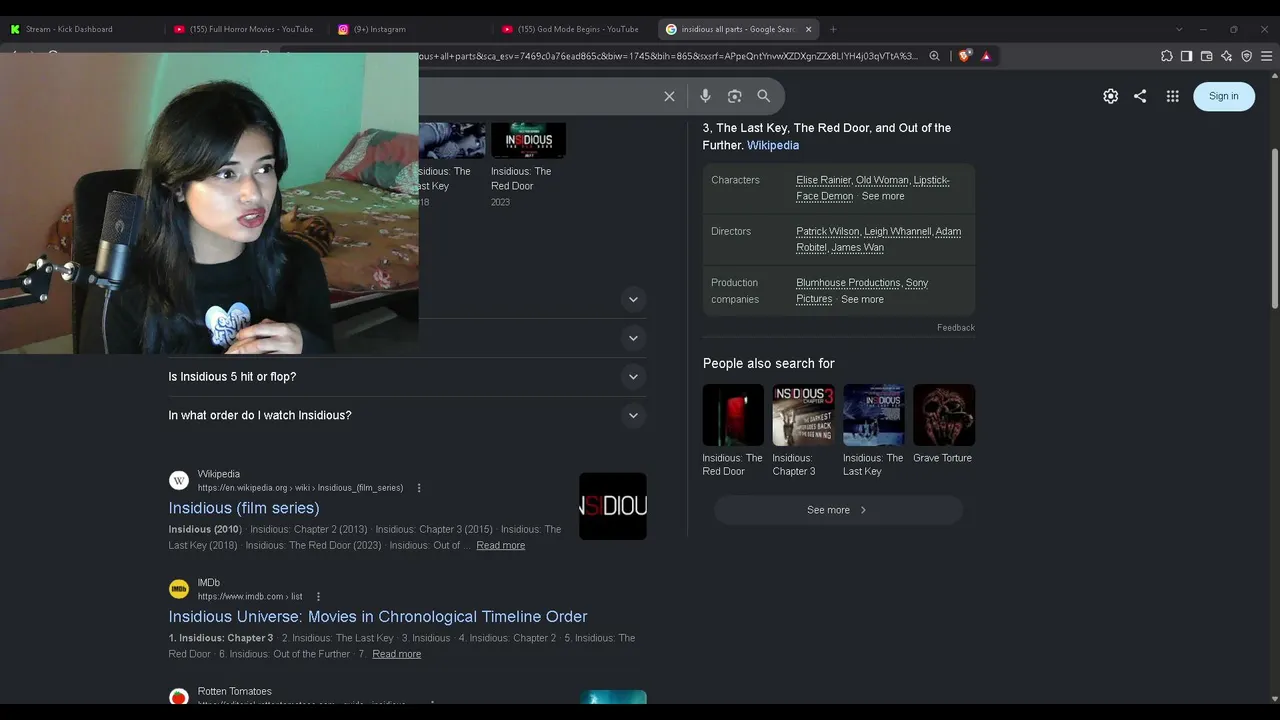Click the Patrick Wilson director link

coord(827,231)
